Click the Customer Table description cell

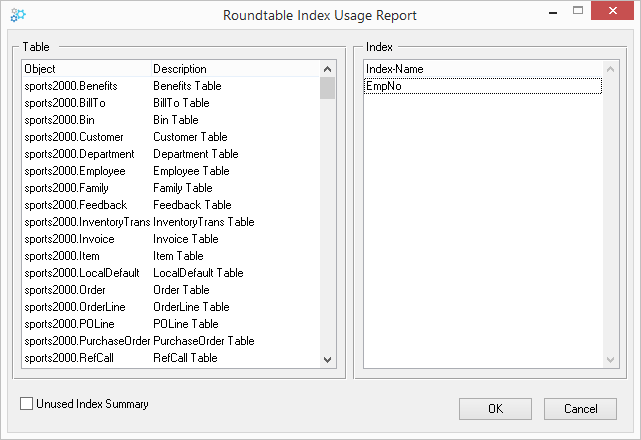coord(190,137)
